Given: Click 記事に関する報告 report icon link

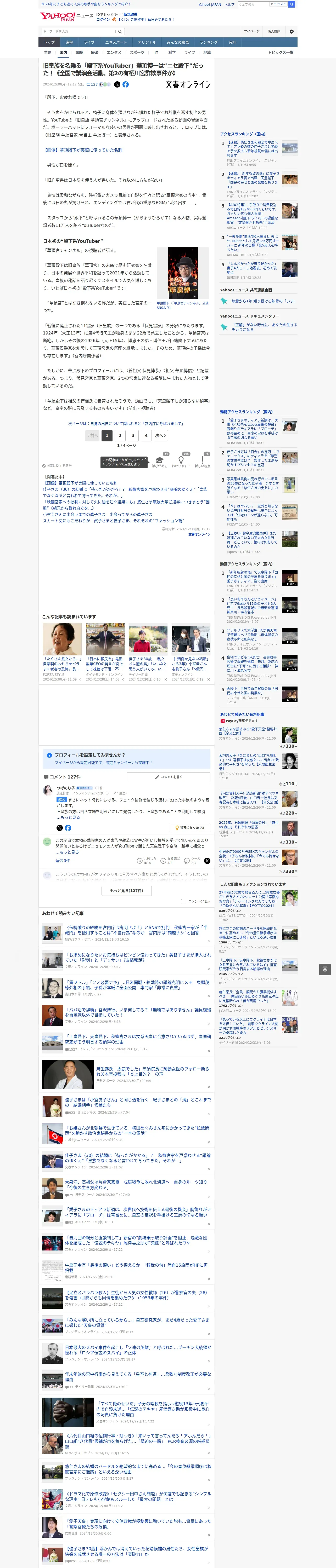Looking at the screenshot, I should (57, 466).
